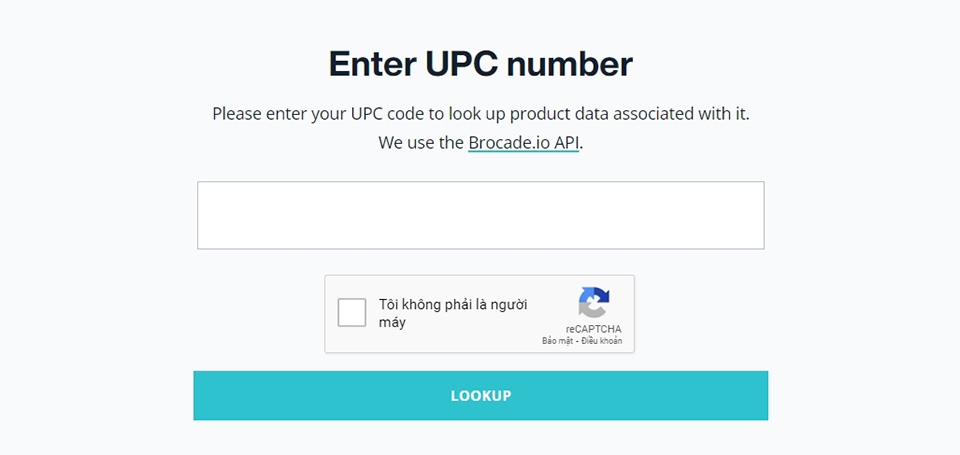
Task: Click the "We use the" text
Action: tap(420, 142)
